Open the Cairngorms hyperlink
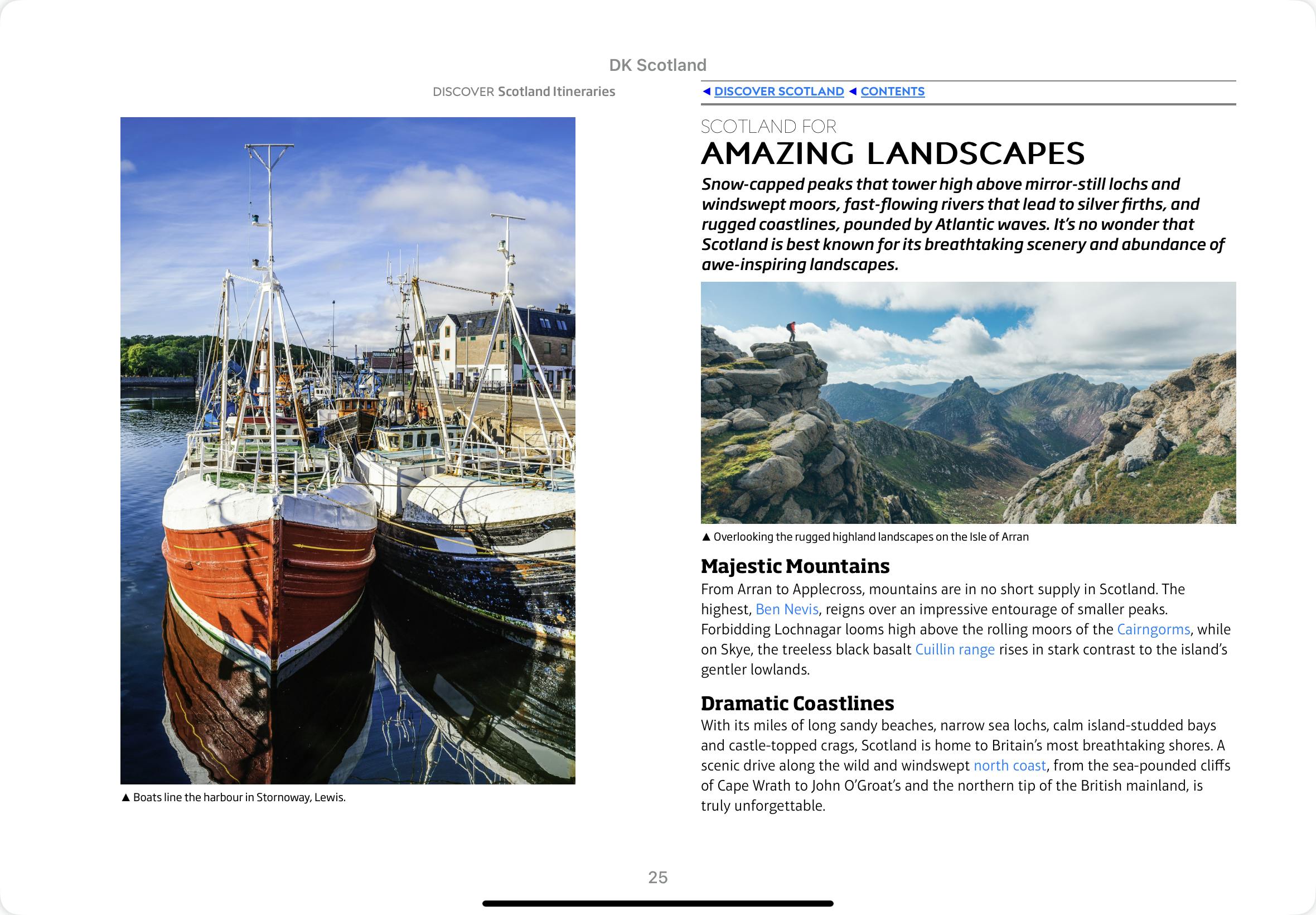Screen dimensions: 1316x915 point(1153,629)
